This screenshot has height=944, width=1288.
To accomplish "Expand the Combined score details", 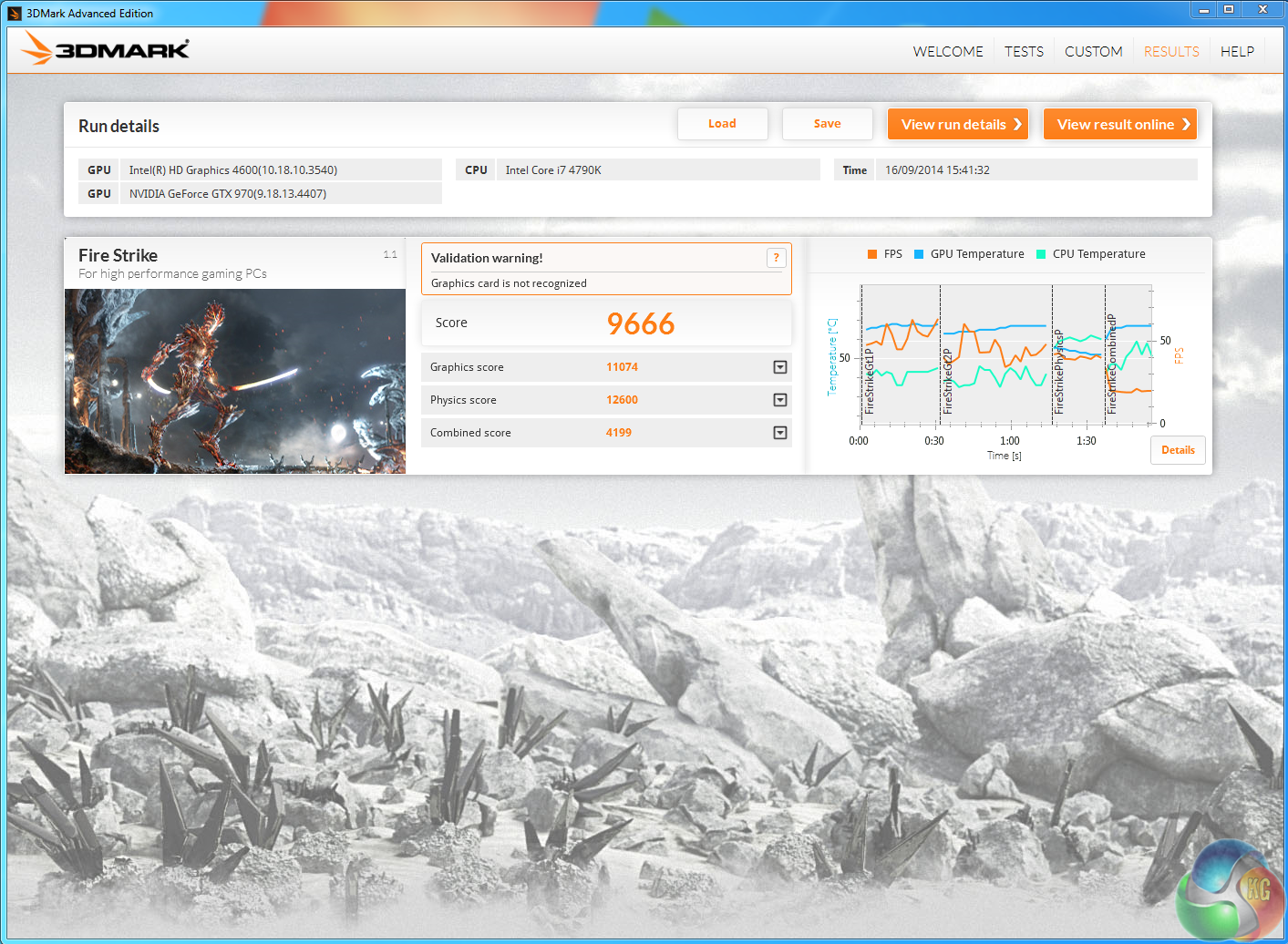I will point(780,433).
